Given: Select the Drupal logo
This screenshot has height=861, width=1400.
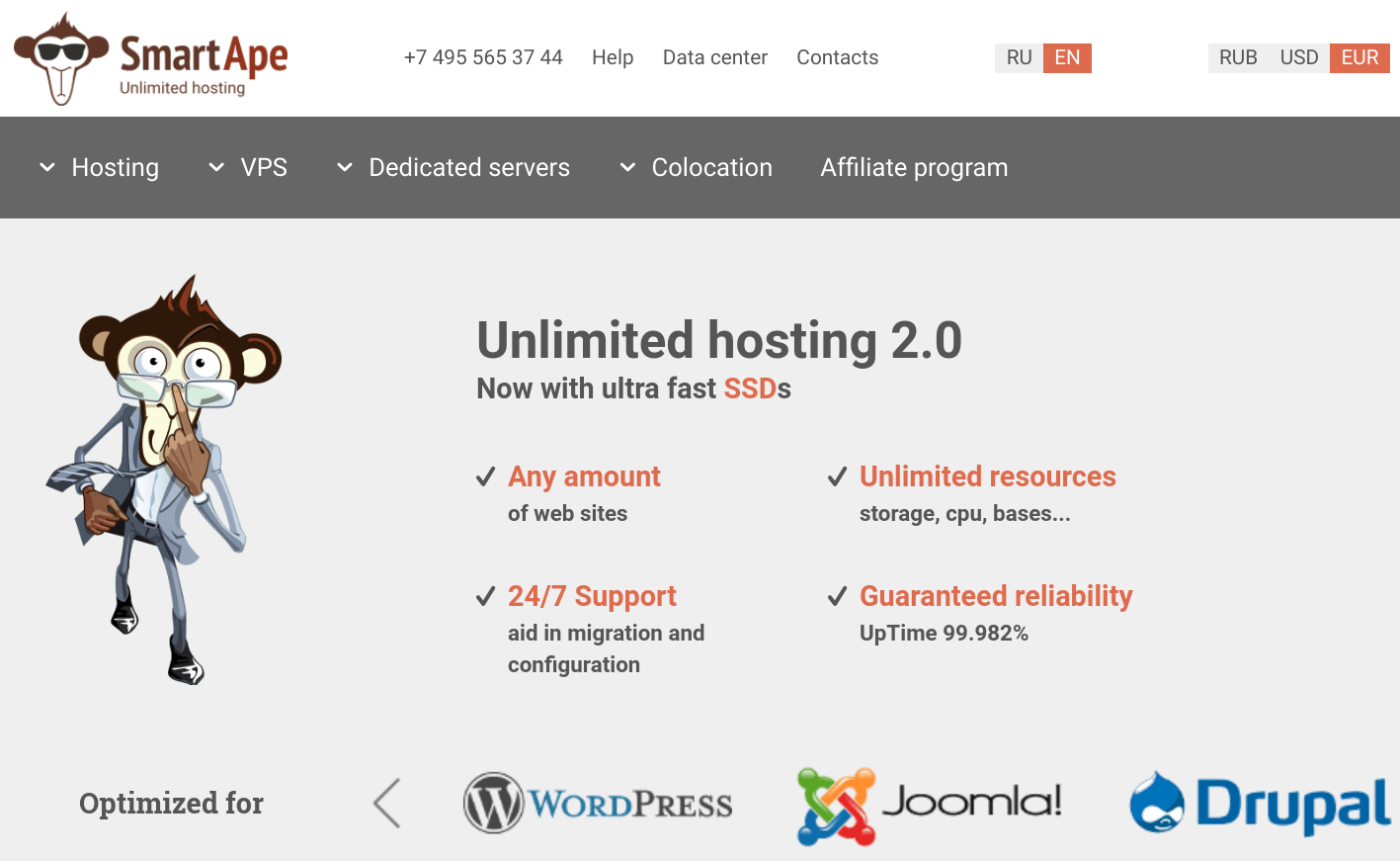Looking at the screenshot, I should [x=1261, y=804].
